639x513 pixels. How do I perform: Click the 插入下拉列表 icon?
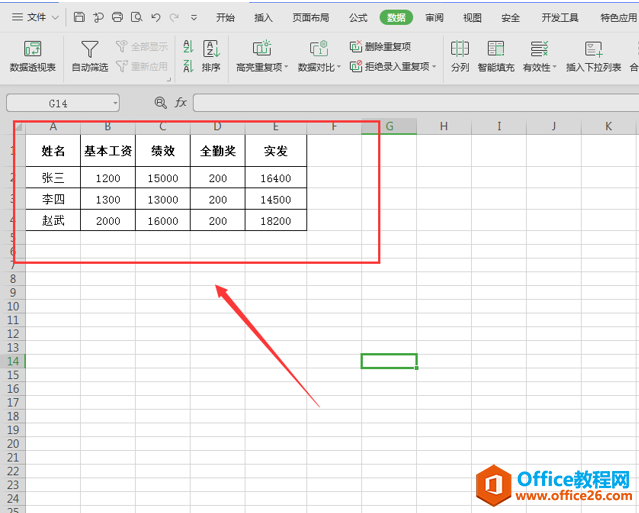[593, 49]
